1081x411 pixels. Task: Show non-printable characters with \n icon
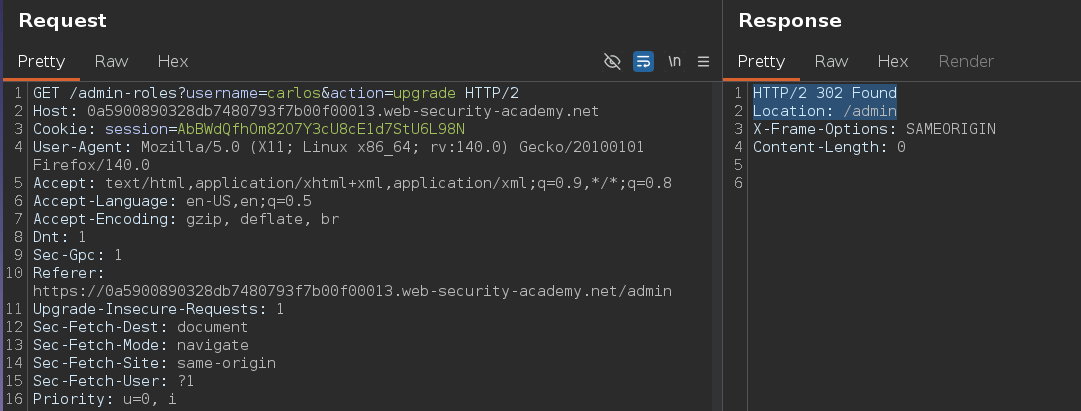click(x=674, y=61)
